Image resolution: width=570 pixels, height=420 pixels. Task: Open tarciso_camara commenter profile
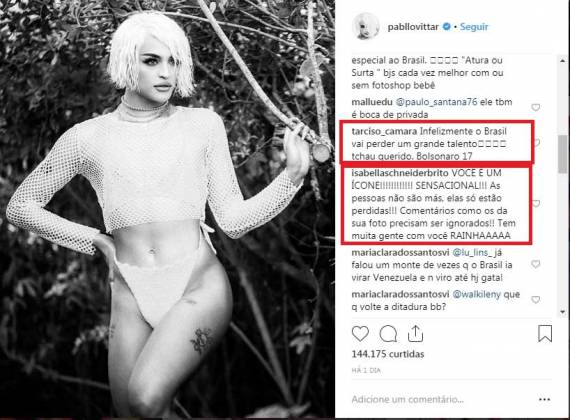[384, 131]
